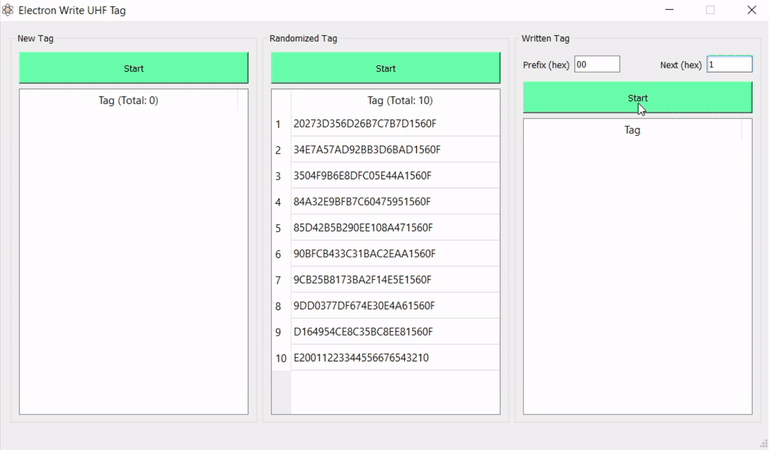The width and height of the screenshot is (769, 450).
Task: Select tag 34E7A57AD92BB3D6BAD1560F row
Action: pos(366,150)
